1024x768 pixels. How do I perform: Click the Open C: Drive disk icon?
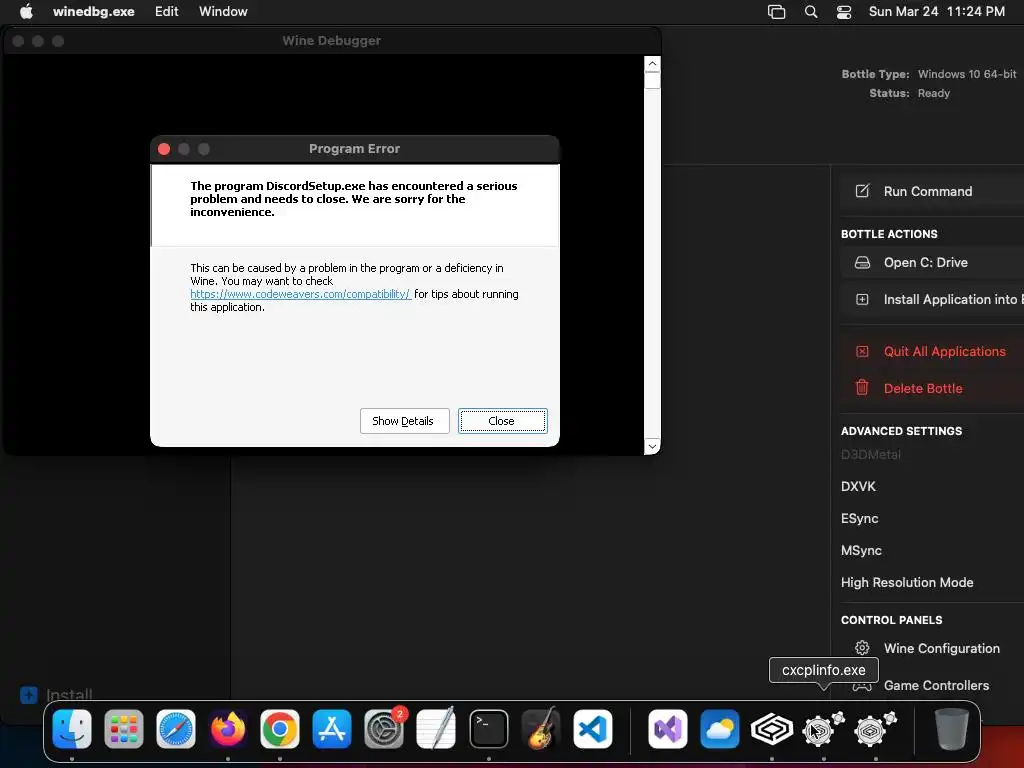pyautogui.click(x=862, y=263)
